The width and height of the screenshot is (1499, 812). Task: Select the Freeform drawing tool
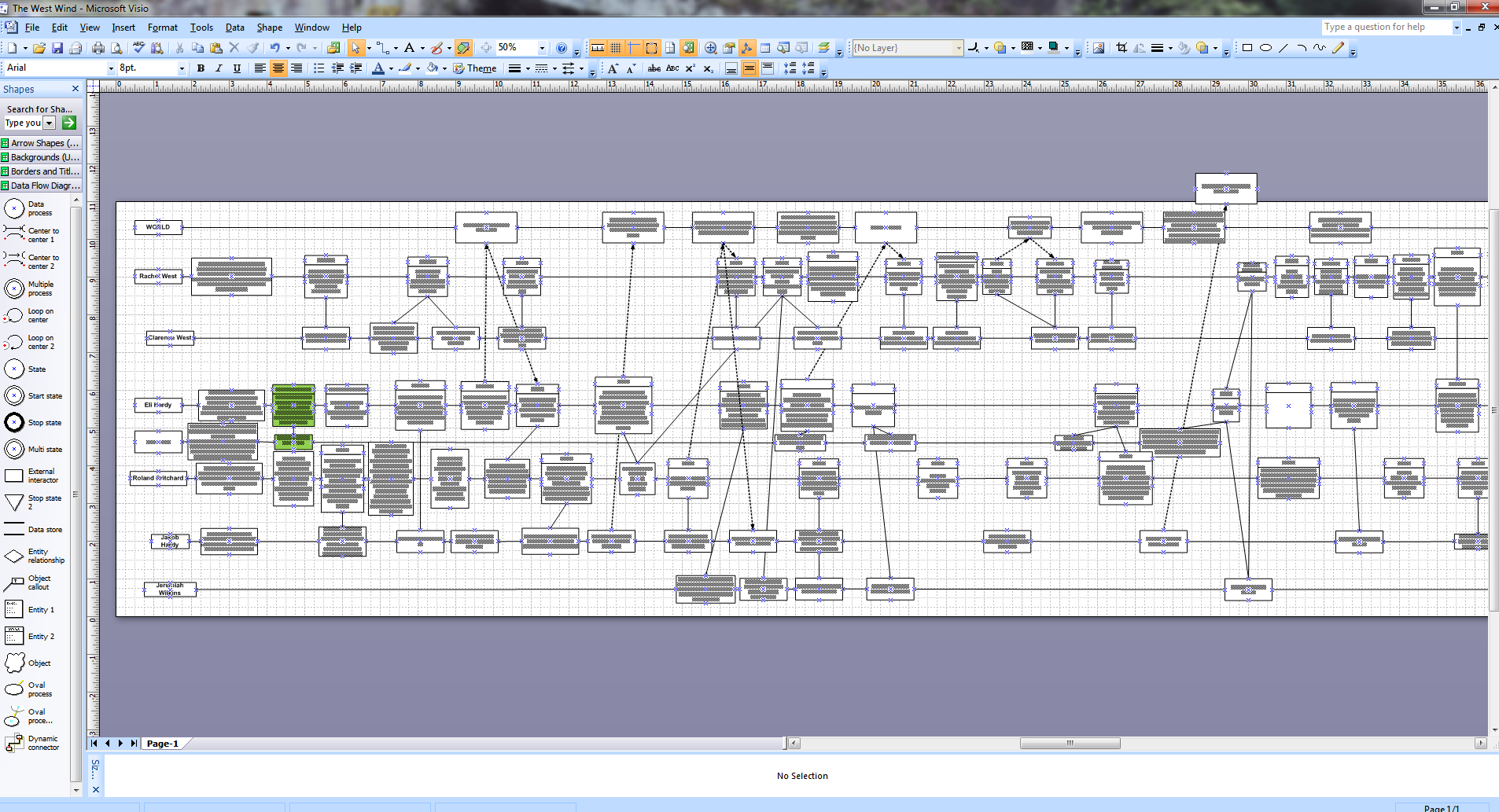[1320, 48]
